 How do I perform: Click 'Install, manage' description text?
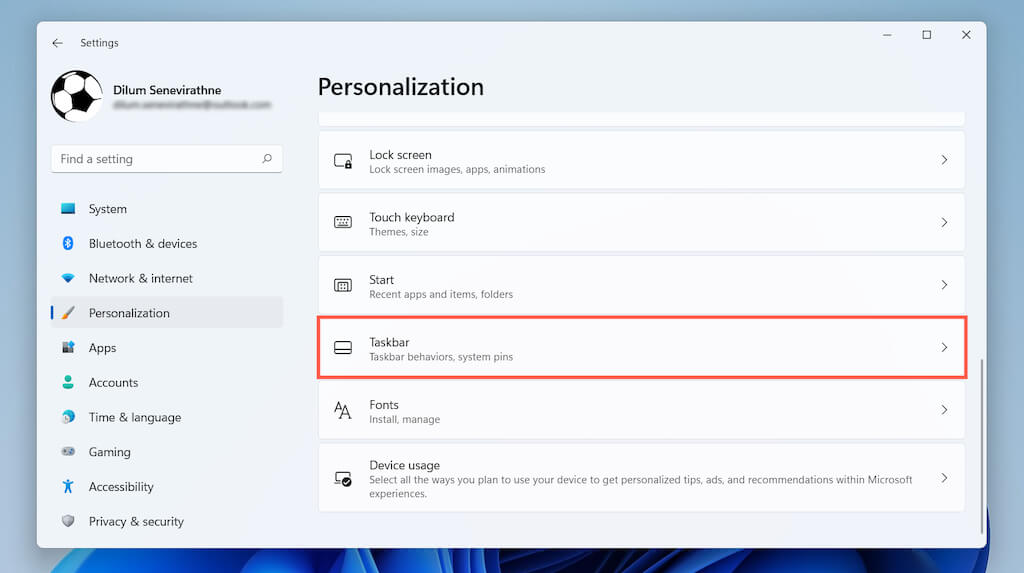tap(404, 419)
